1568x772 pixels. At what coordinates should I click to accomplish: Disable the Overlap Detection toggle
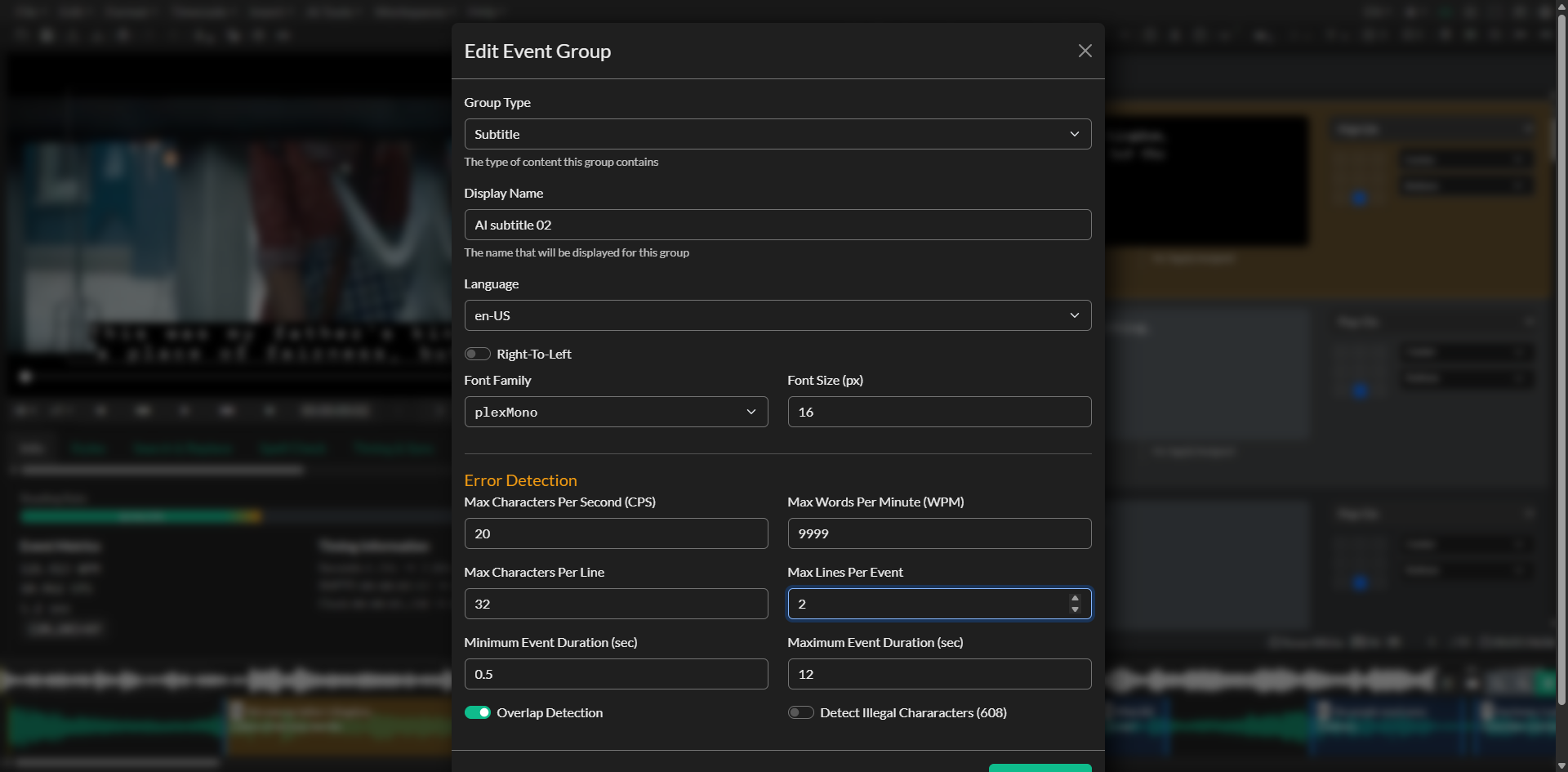478,712
